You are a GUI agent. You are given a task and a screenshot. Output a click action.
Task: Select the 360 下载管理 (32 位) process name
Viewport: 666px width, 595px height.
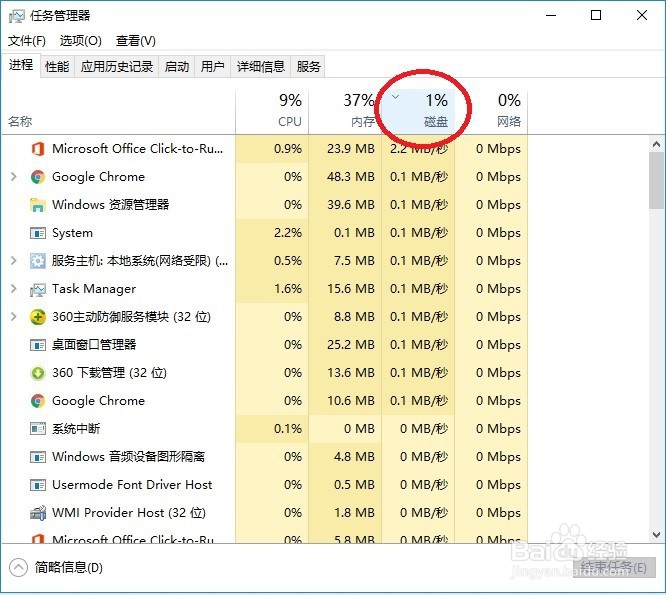tap(109, 373)
